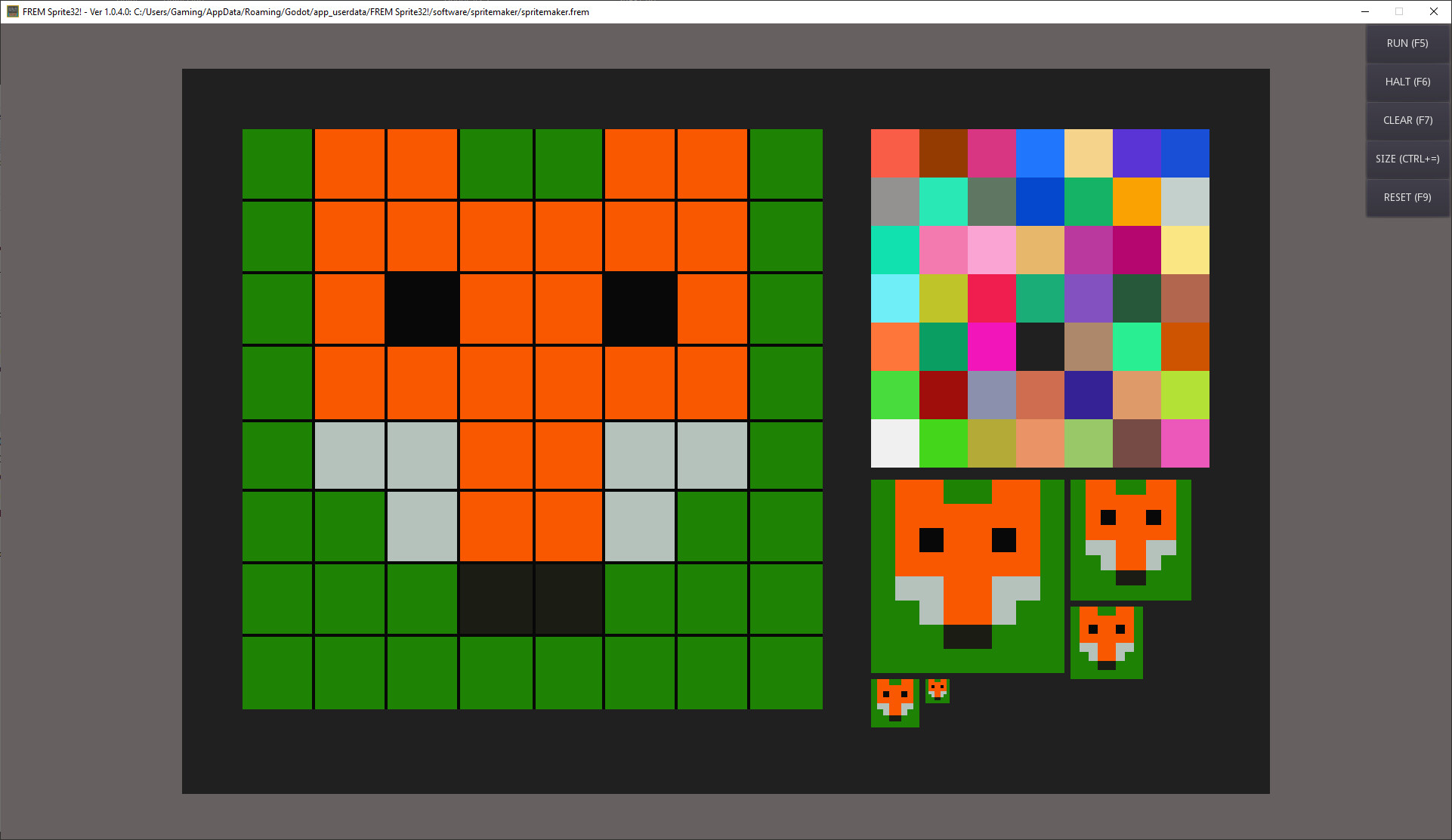Select the salmon red palette swatch
Screen dimensions: 1452x840
(x=895, y=153)
